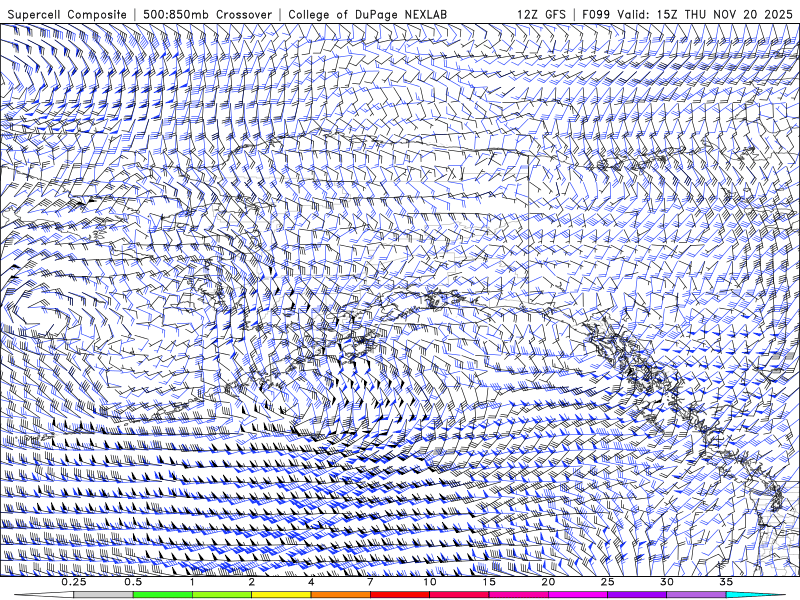Image resolution: width=800 pixels, height=600 pixels.
Task: Click the legend value 4
Action: click(x=311, y=582)
